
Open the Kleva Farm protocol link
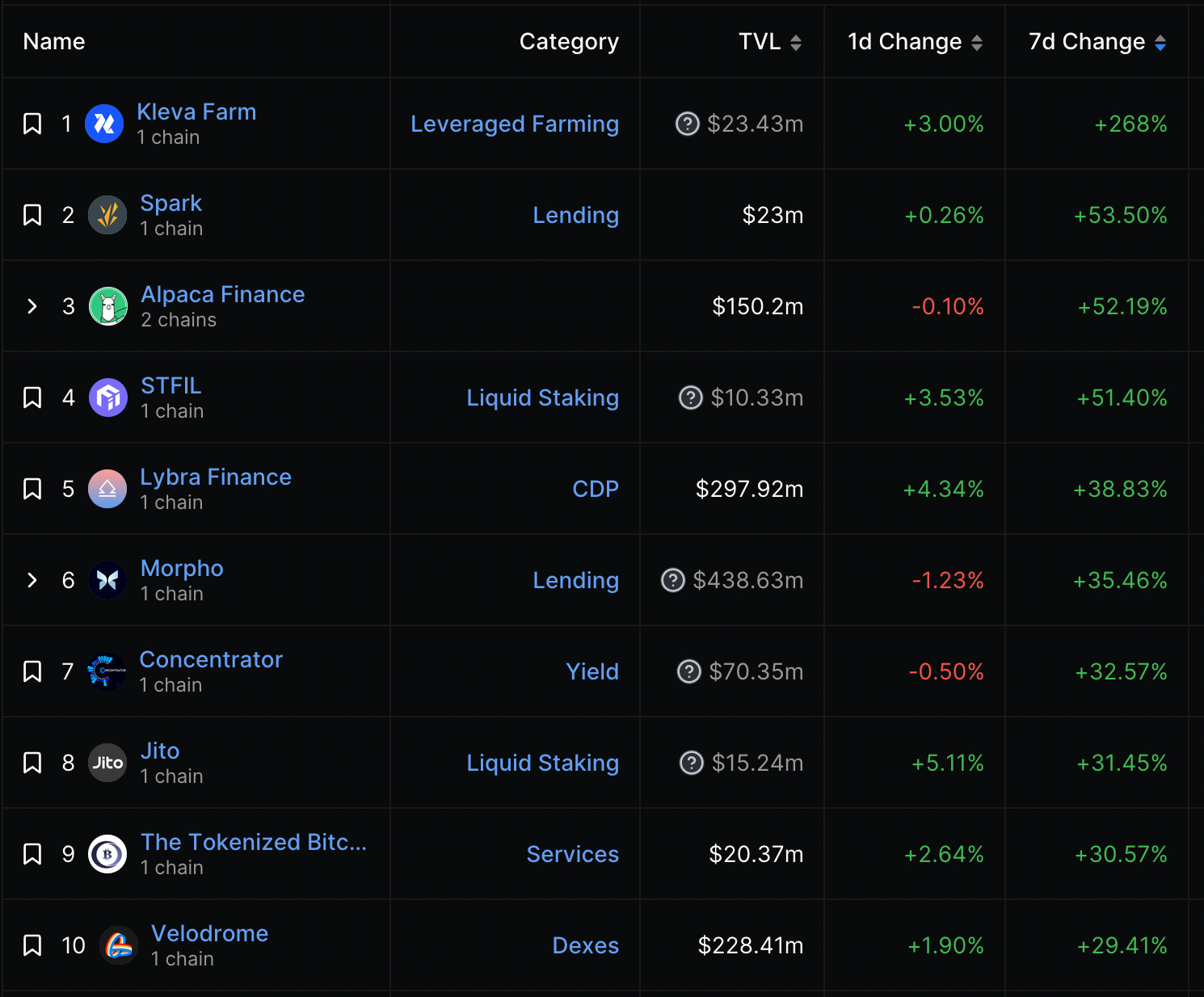pyautogui.click(x=196, y=111)
